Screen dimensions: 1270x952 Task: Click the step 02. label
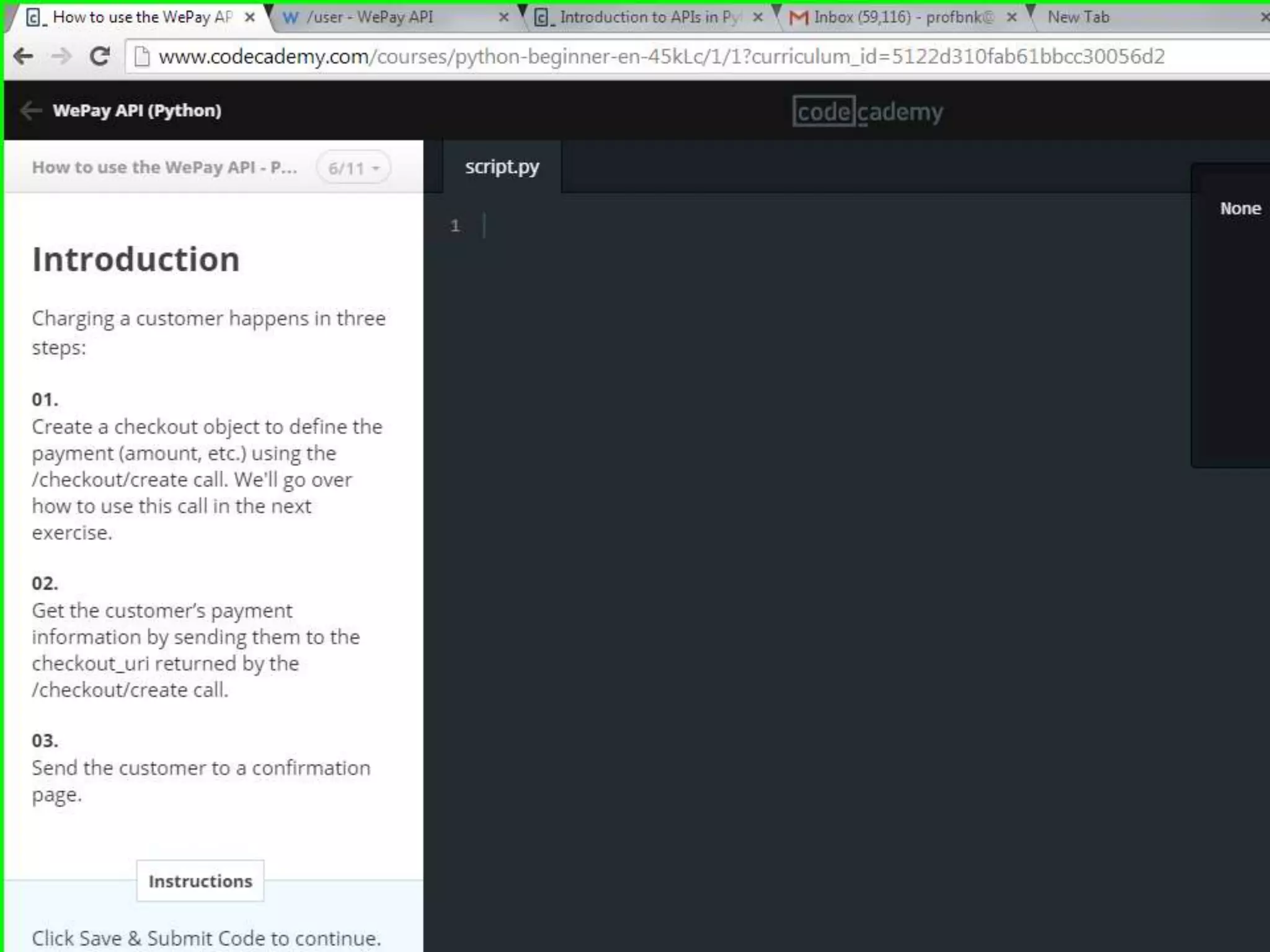(45, 583)
